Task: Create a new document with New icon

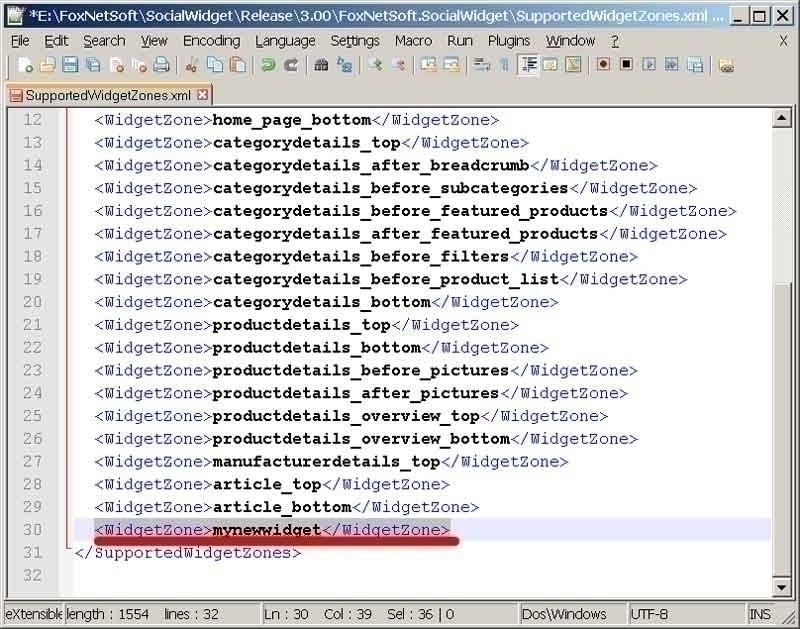Action: [24, 65]
